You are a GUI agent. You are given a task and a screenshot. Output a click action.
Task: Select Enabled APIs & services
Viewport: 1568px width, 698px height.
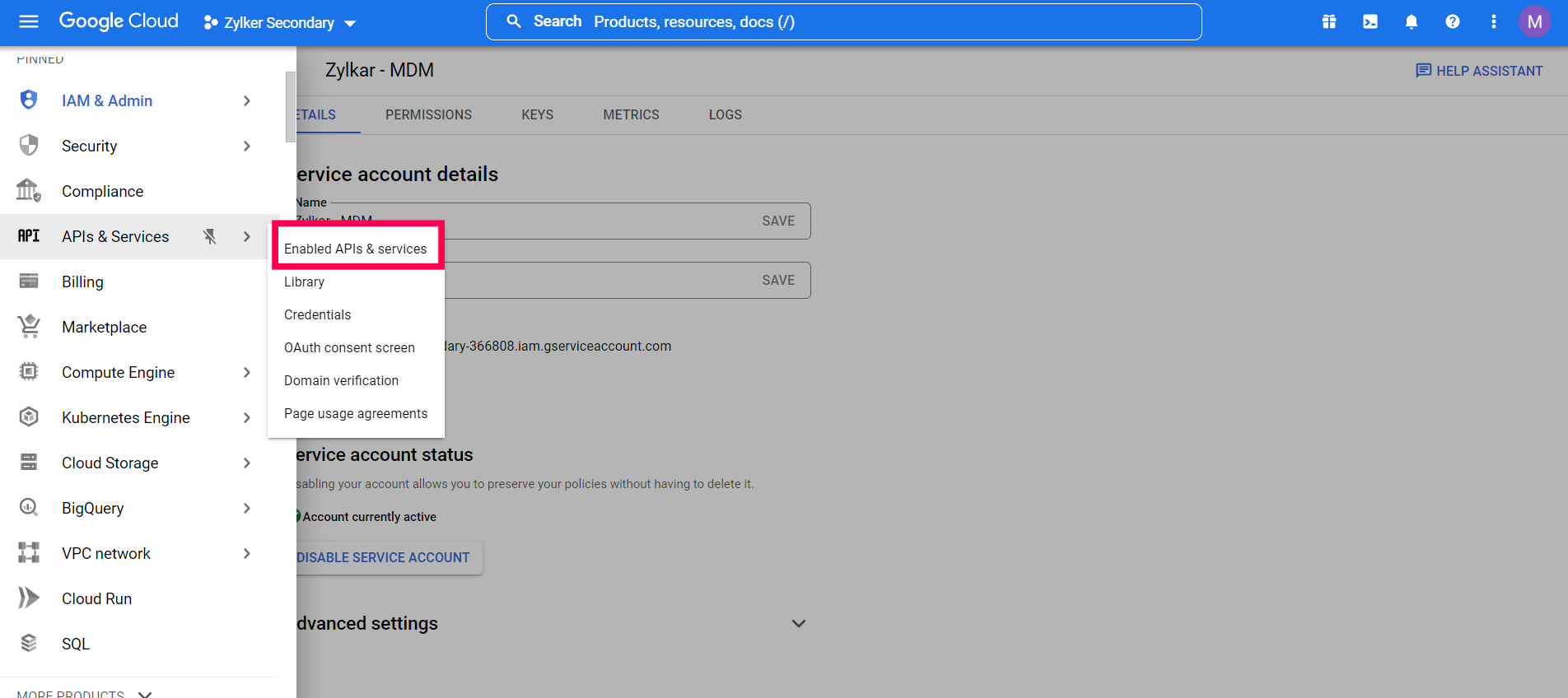(356, 249)
